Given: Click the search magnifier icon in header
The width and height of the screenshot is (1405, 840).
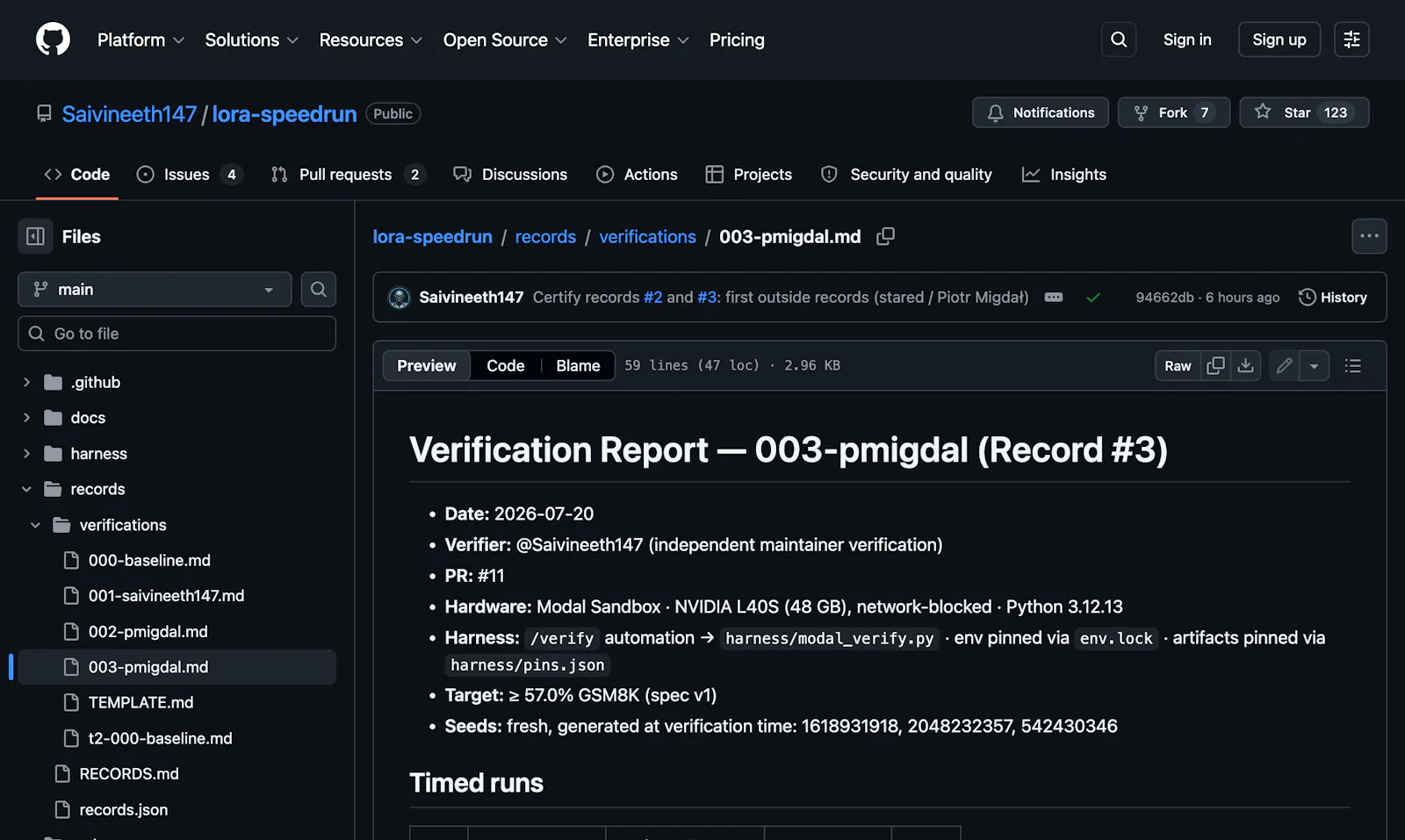Looking at the screenshot, I should click(x=1119, y=39).
